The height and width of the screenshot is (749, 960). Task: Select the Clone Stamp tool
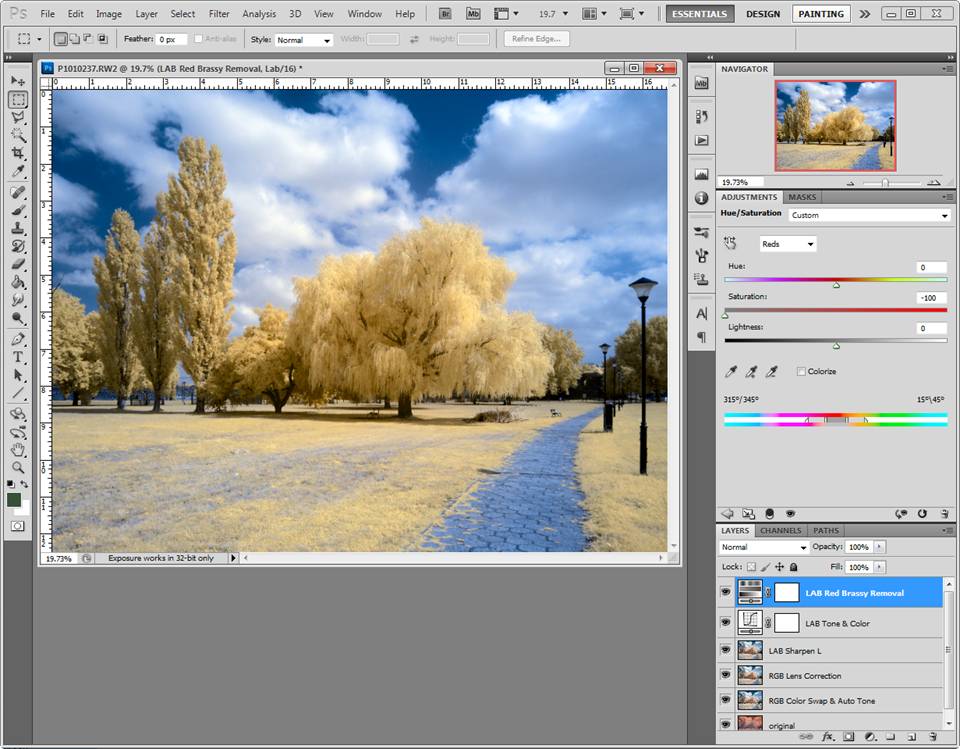point(18,228)
